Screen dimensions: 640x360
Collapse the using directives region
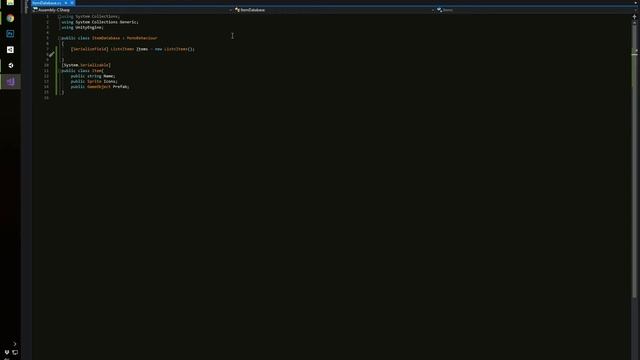(x=59, y=17)
